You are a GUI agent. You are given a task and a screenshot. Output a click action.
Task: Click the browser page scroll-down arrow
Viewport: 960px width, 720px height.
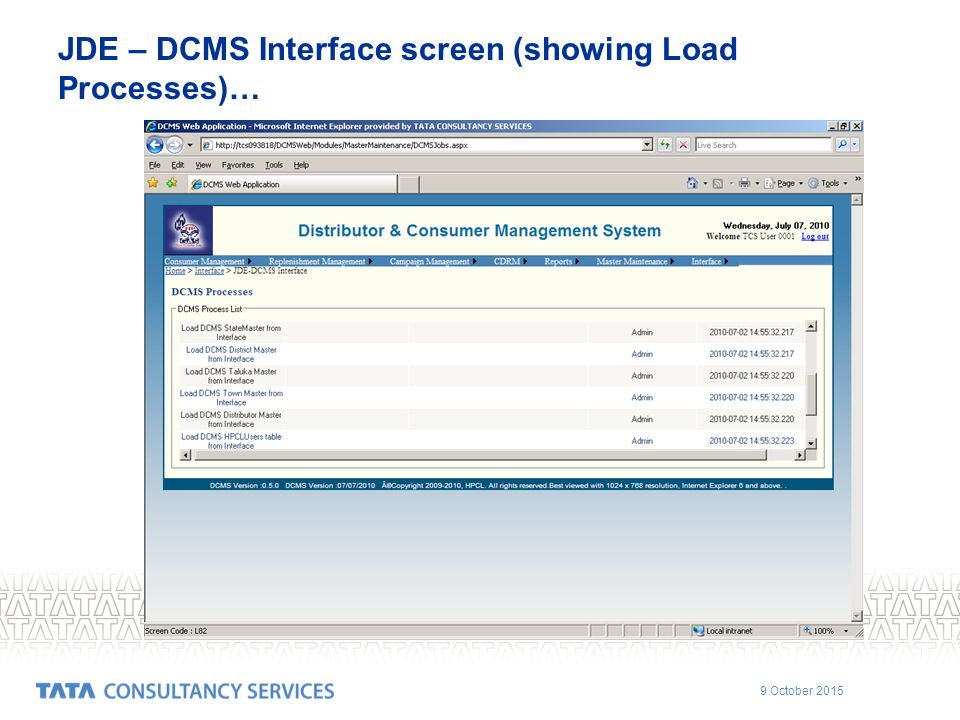pos(857,616)
